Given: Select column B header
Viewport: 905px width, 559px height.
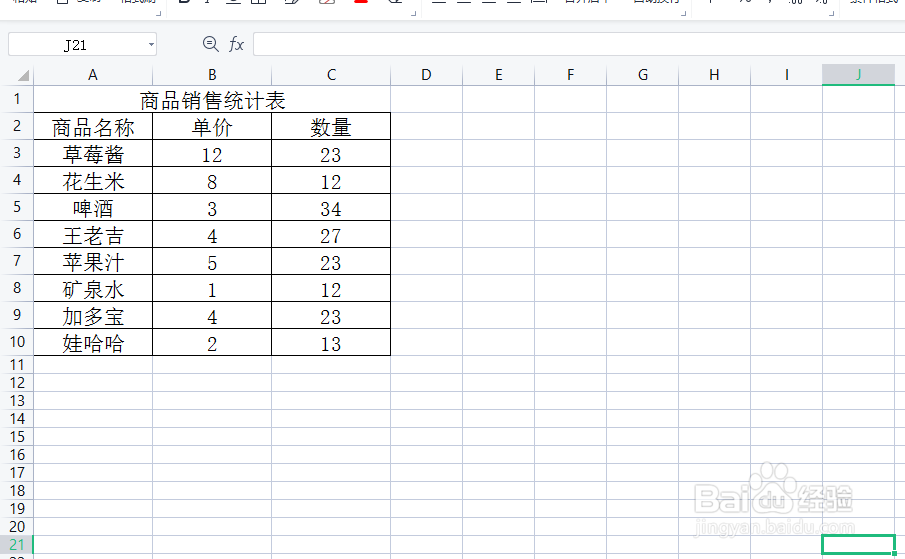Looking at the screenshot, I should click(x=212, y=75).
